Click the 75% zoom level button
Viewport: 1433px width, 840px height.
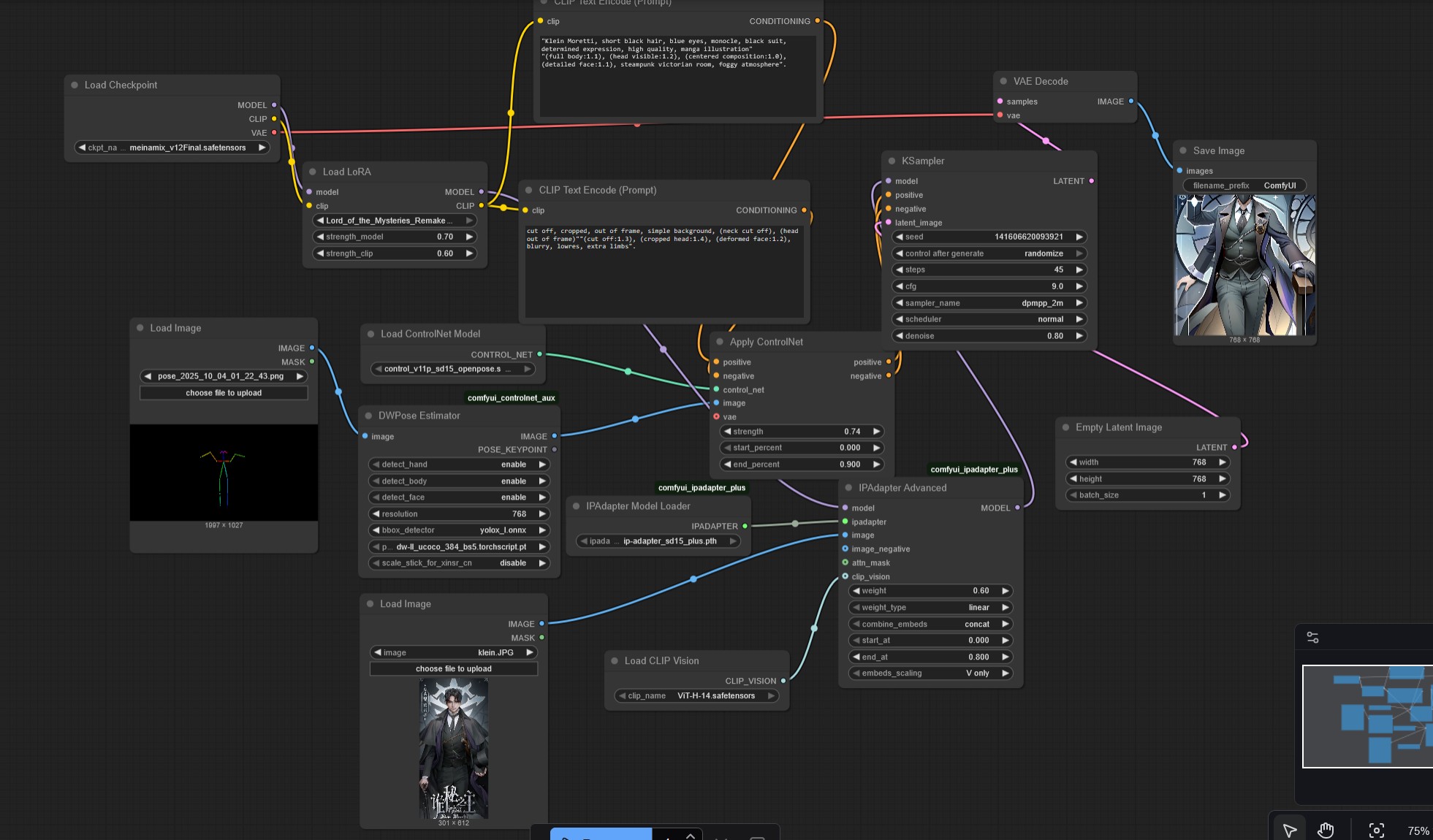point(1418,831)
